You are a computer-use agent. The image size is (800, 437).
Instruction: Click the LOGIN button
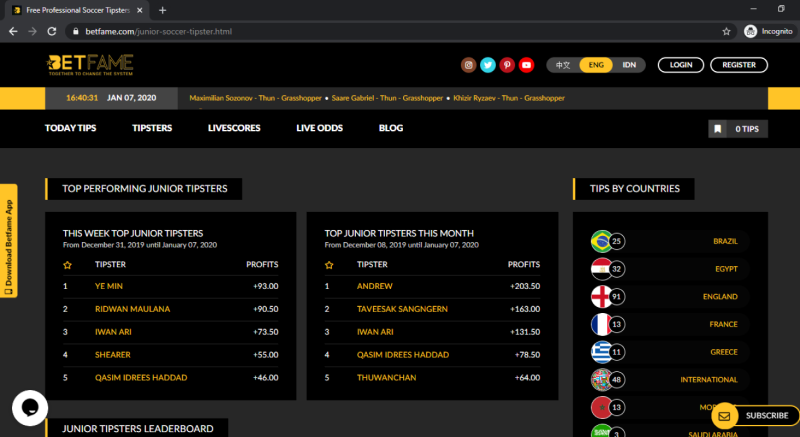click(681, 65)
